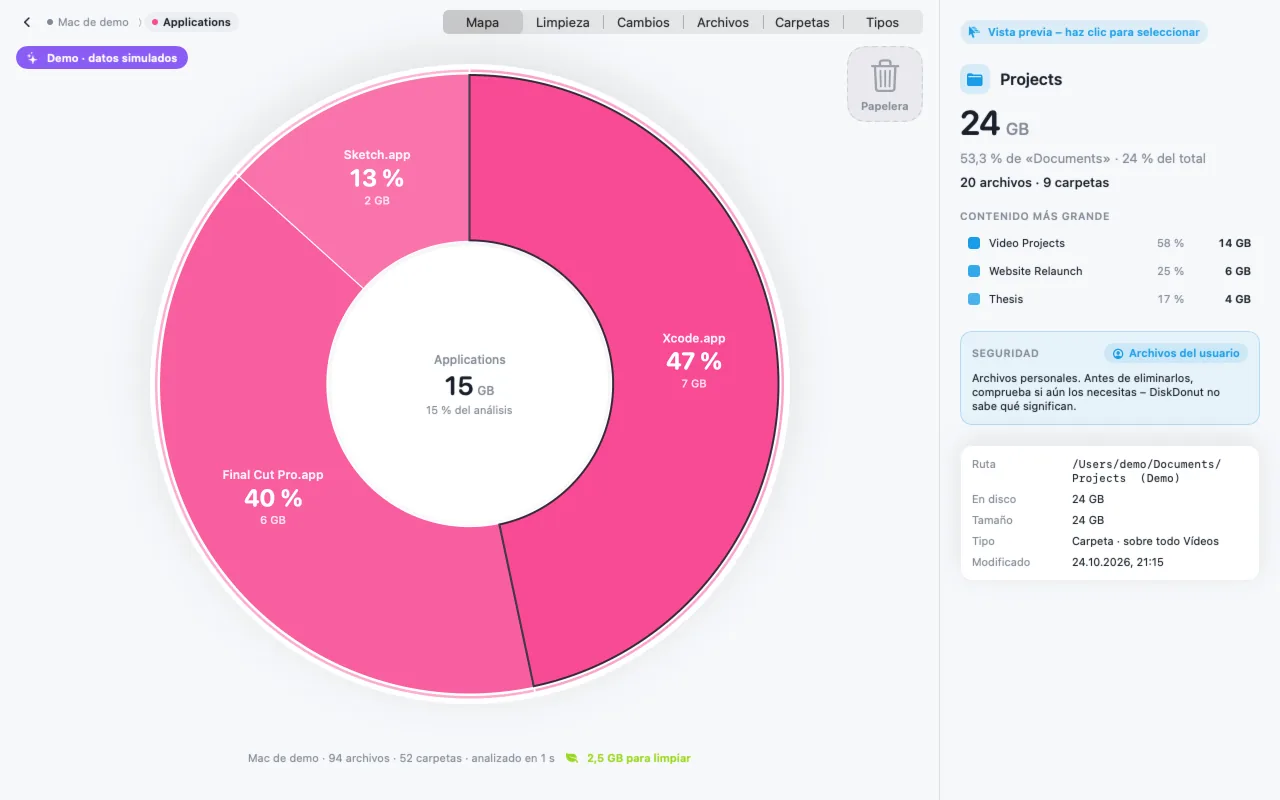Click the /Users/demo/Documents path text
This screenshot has height=800, width=1280.
[x=1146, y=471]
